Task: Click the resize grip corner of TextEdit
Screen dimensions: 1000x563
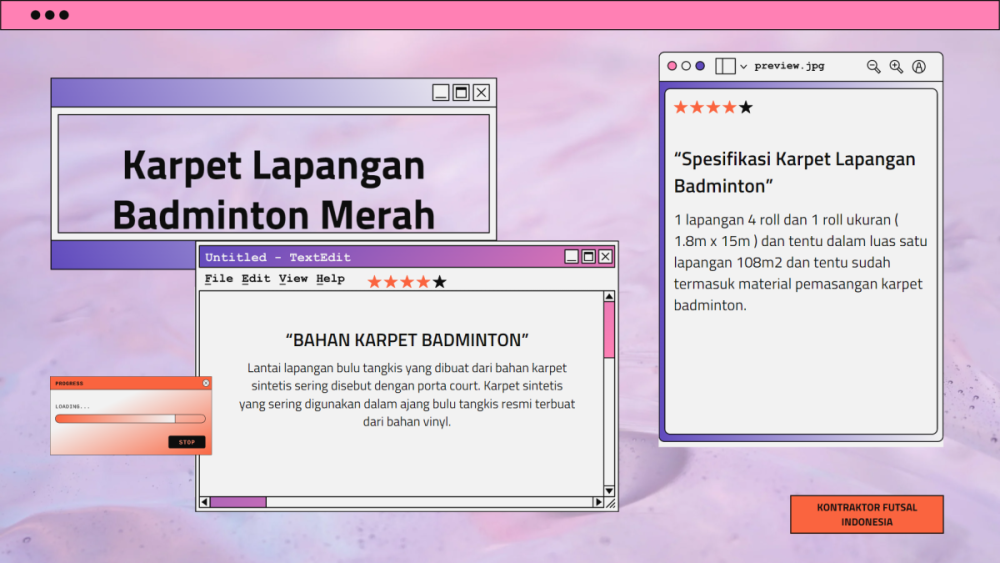Action: point(610,503)
